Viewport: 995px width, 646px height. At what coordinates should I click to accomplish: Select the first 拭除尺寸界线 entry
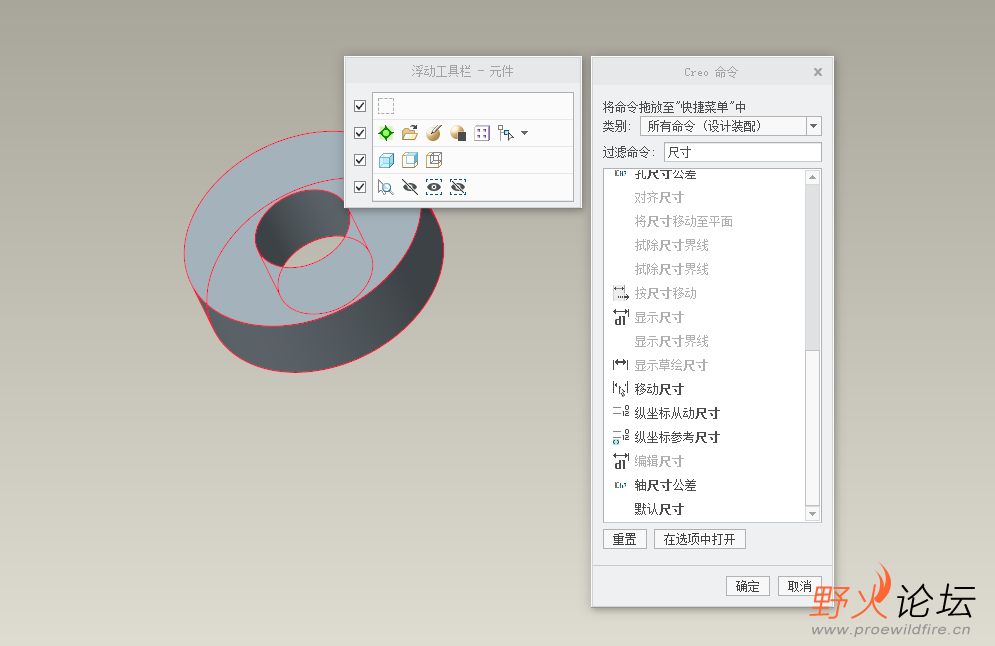[x=671, y=246]
